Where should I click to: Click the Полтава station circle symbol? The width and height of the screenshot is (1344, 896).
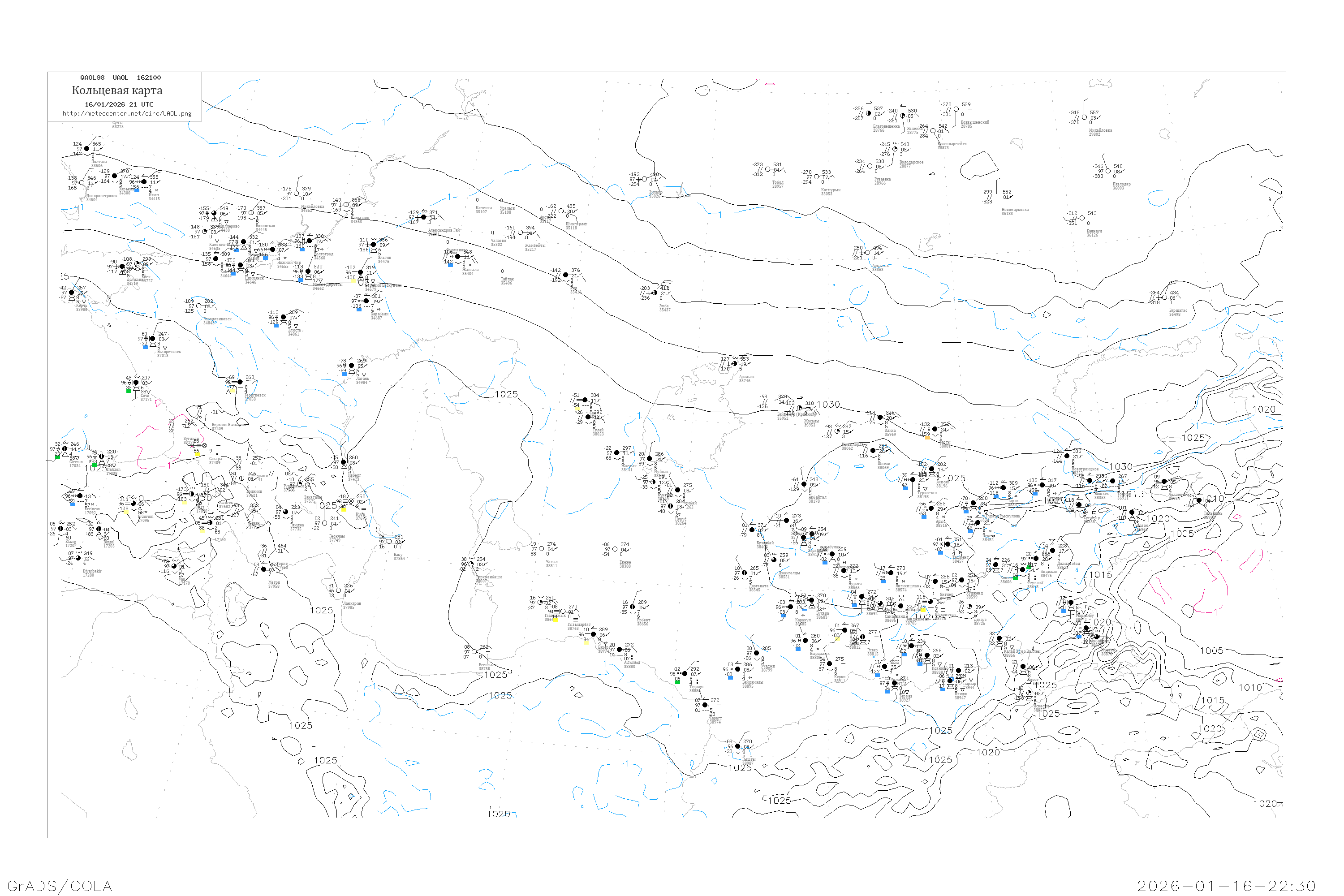[x=87, y=149]
